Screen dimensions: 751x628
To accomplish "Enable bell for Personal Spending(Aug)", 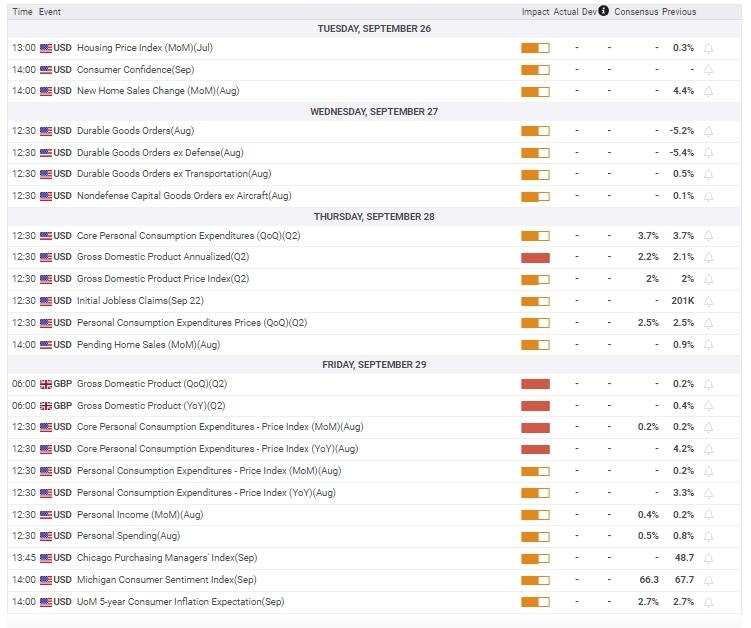I will coord(708,537).
